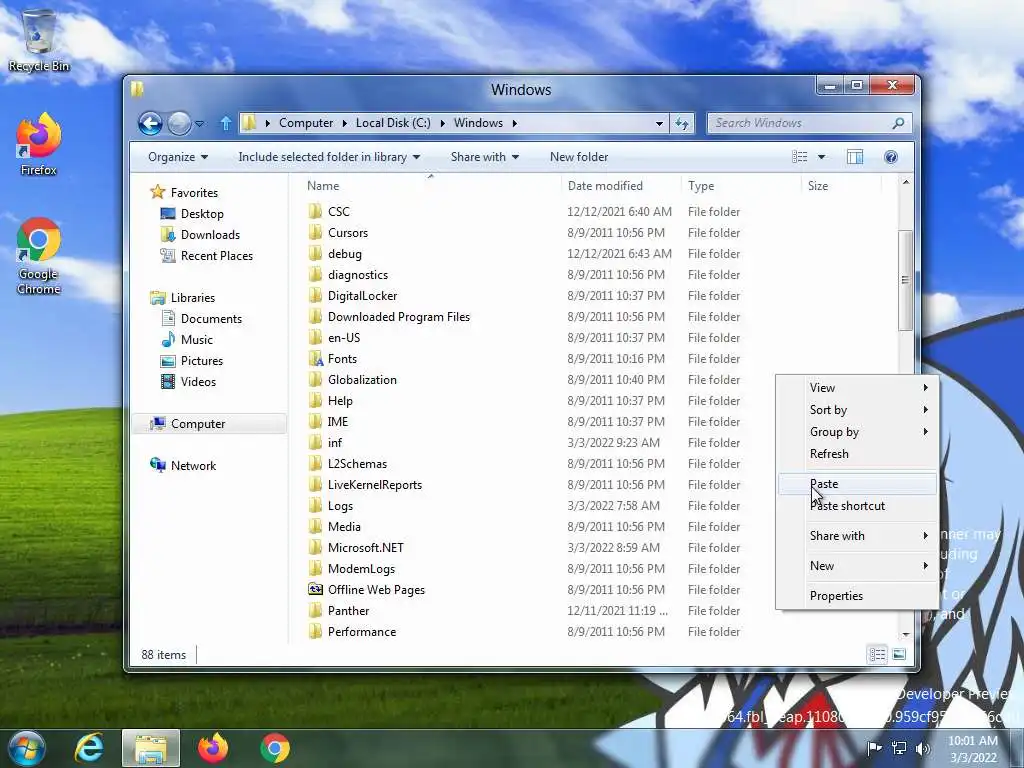Image resolution: width=1024 pixels, height=768 pixels.
Task: Open Group by submenu
Action: 857,432
